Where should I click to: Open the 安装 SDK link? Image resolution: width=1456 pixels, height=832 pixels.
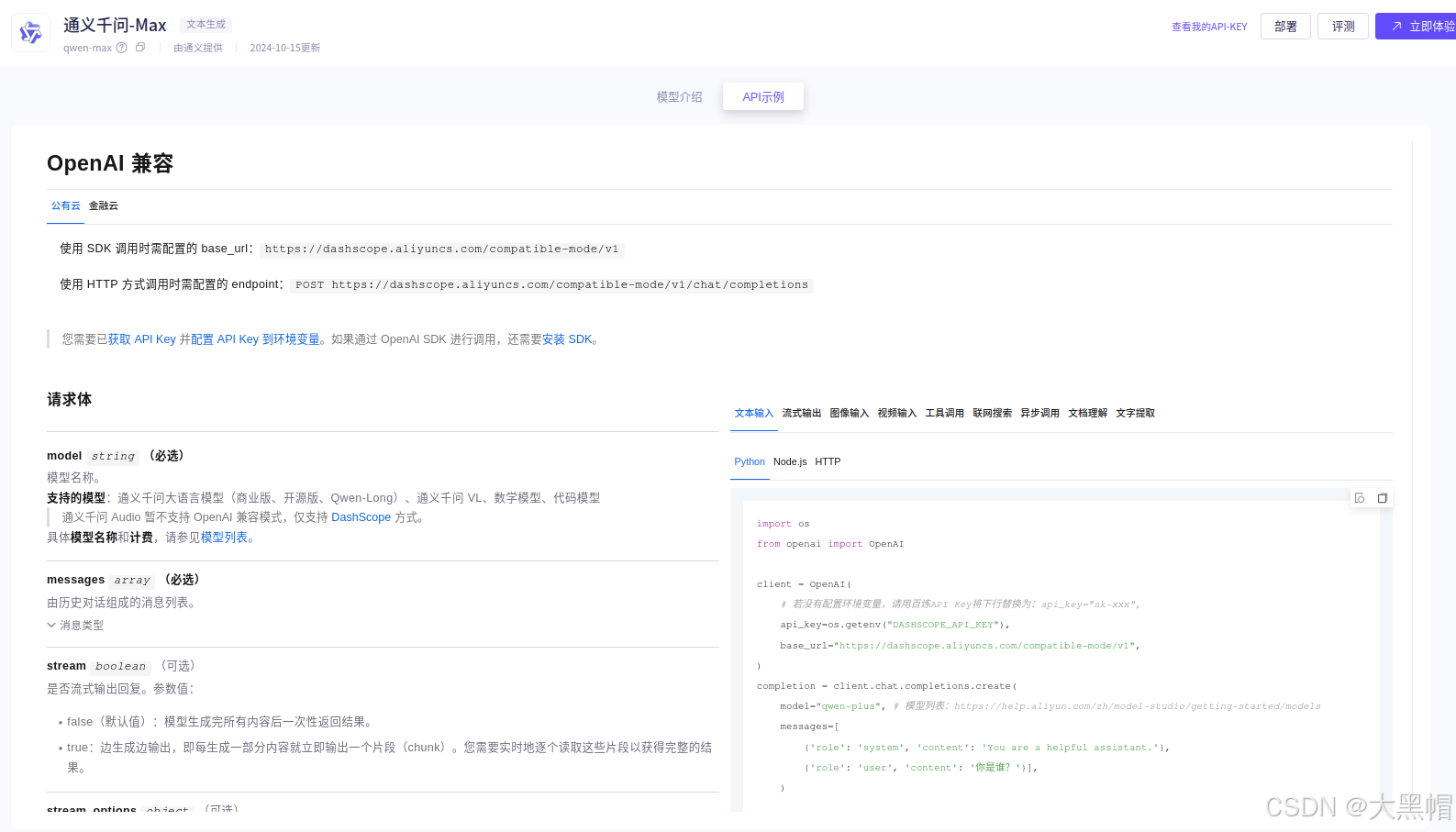click(567, 339)
